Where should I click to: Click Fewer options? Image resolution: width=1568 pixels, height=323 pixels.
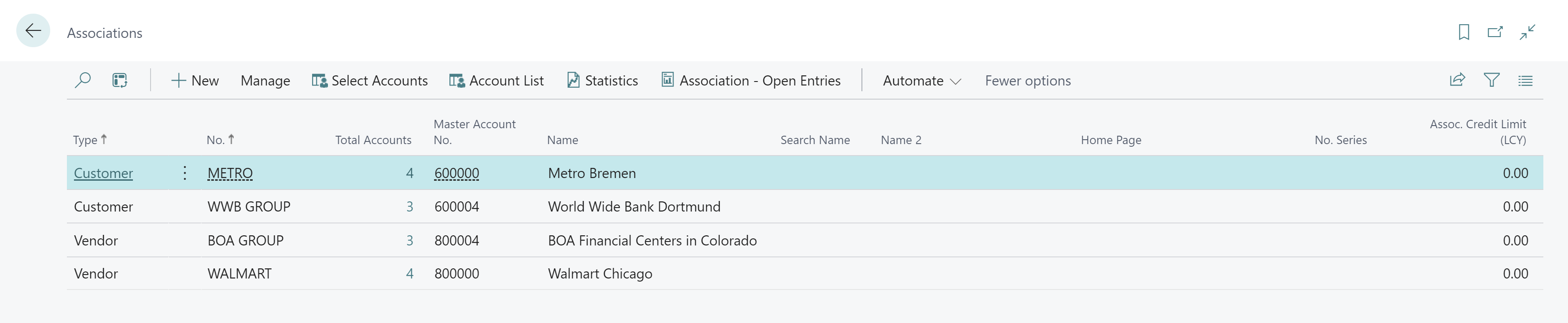[1028, 81]
